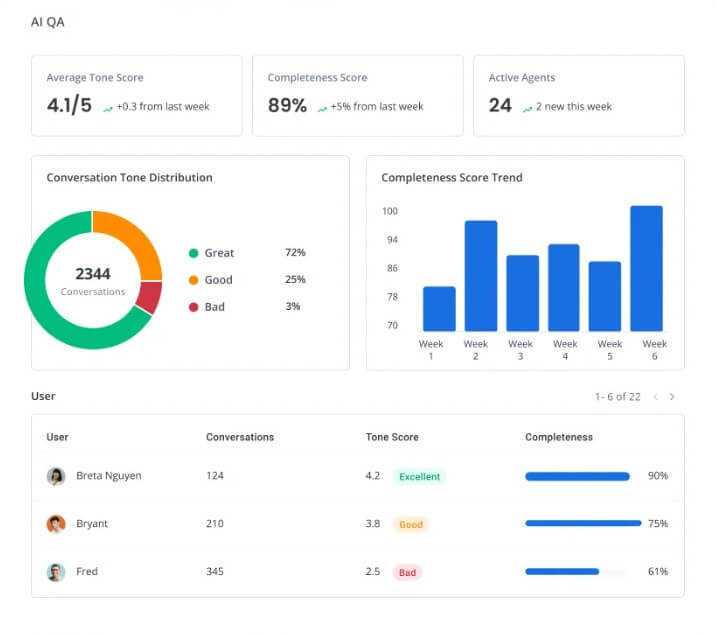Go to previous page of users
The height and width of the screenshot is (635, 717).
[656, 397]
